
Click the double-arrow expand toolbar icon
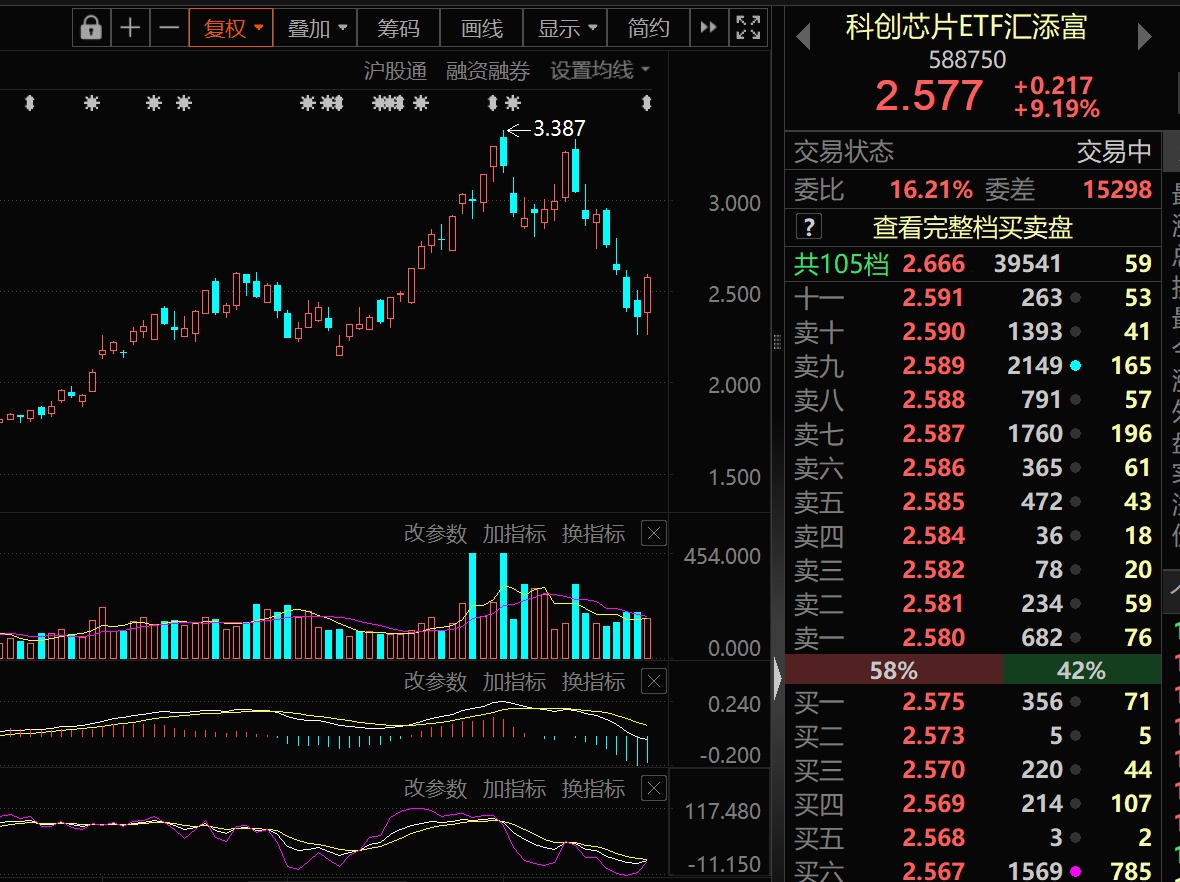click(x=708, y=29)
